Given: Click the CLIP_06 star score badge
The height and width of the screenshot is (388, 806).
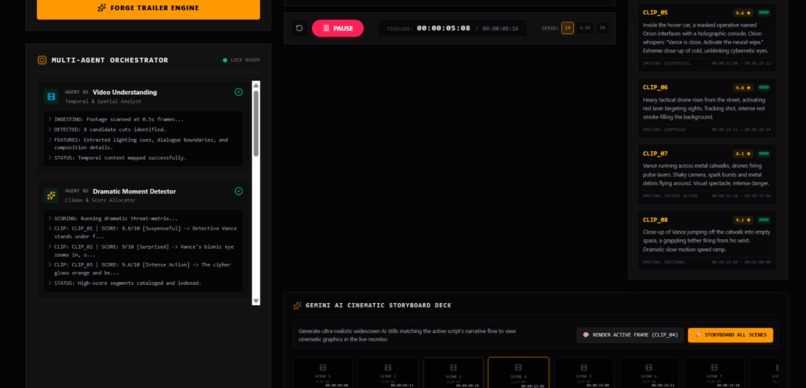Looking at the screenshot, I should pos(743,87).
